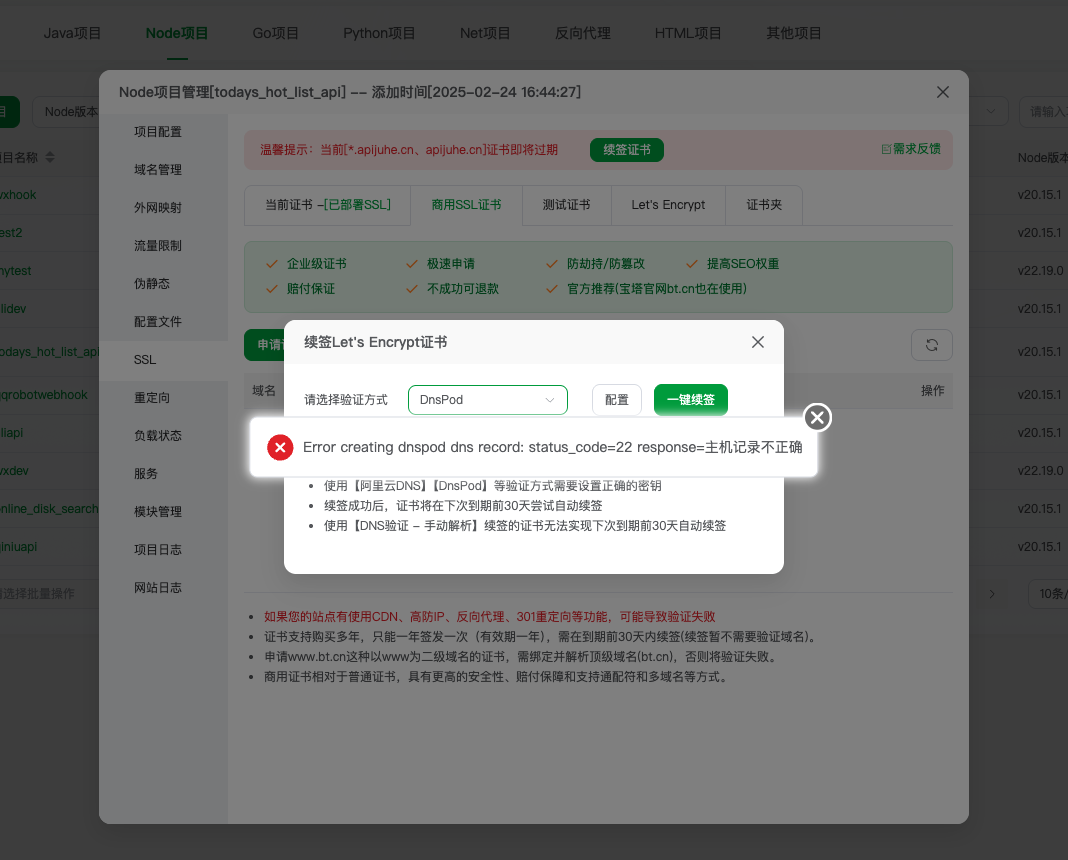Close the 续签Let's Encrypt证书 dialog
The height and width of the screenshot is (860, 1068).
pyautogui.click(x=757, y=341)
